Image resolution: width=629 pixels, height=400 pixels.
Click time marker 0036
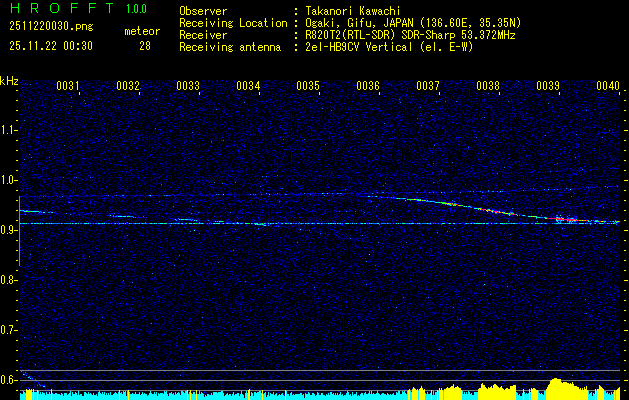(368, 86)
